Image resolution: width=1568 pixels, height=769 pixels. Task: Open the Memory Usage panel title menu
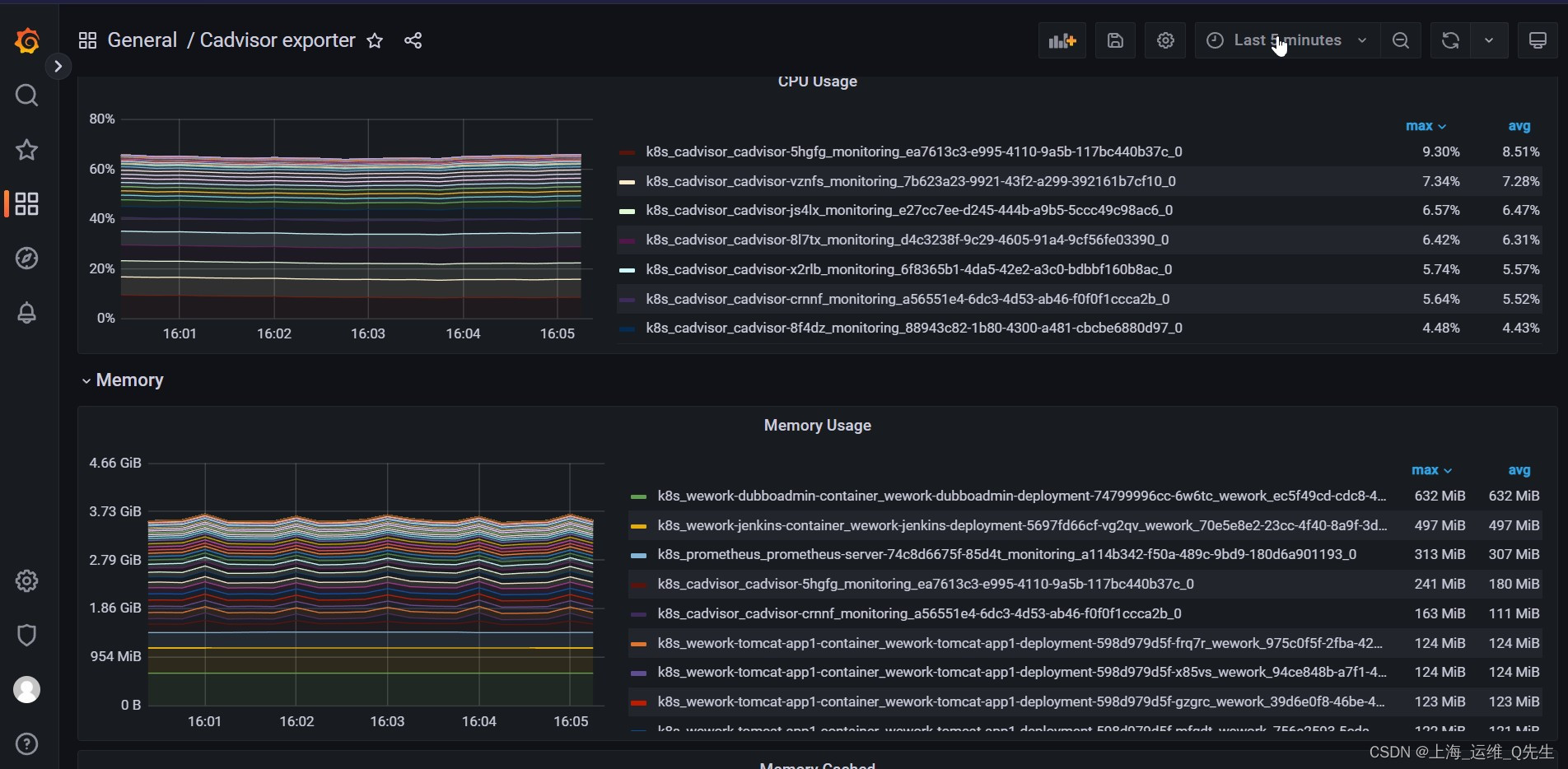point(818,426)
